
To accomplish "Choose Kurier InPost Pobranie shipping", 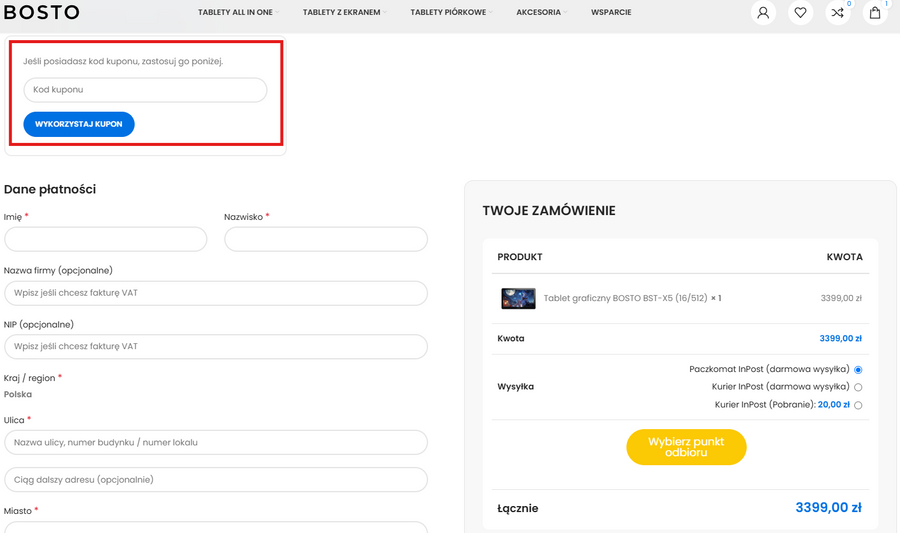I will point(858,405).
